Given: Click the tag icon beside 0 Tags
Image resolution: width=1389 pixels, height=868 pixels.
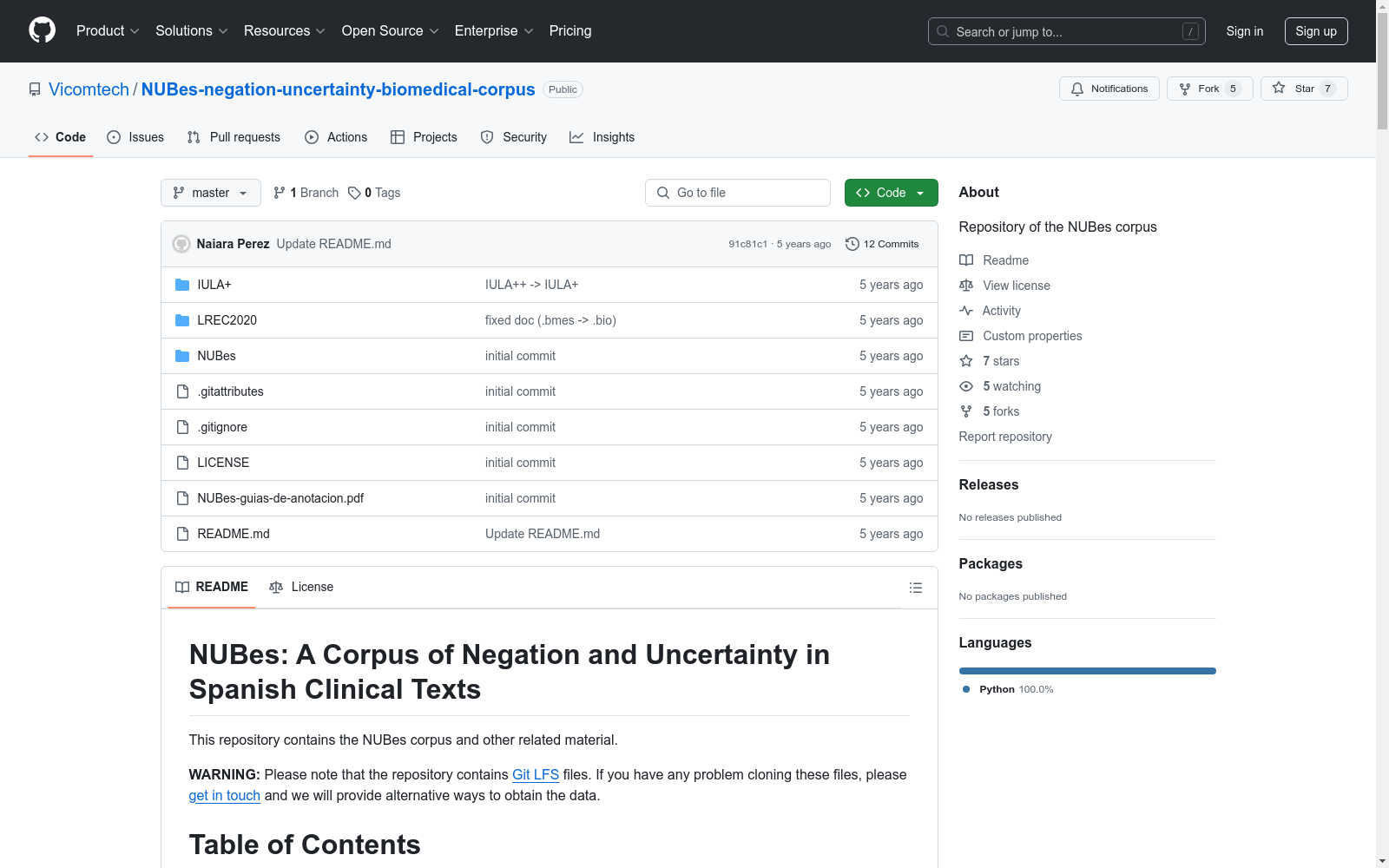Looking at the screenshot, I should 354,193.
